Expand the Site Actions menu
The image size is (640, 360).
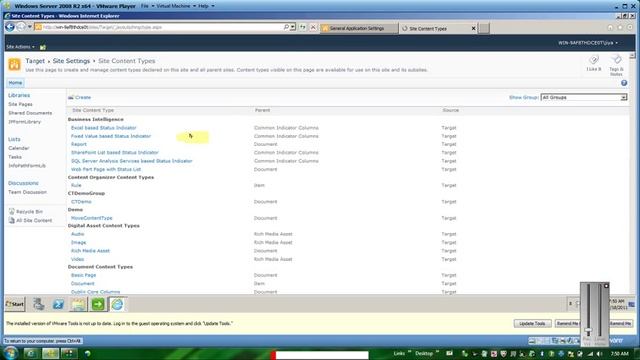pyautogui.click(x=20, y=47)
